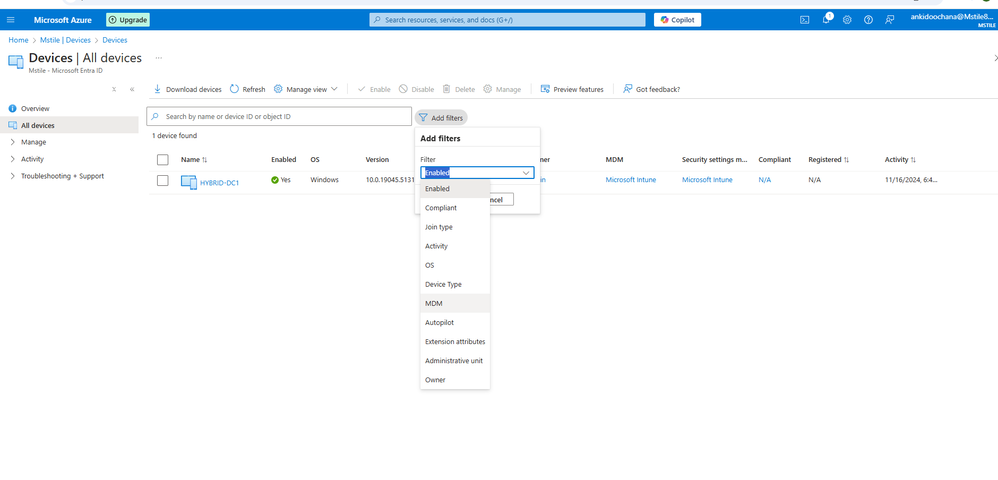Collapse the sidebar with the double chevron

(x=132, y=89)
